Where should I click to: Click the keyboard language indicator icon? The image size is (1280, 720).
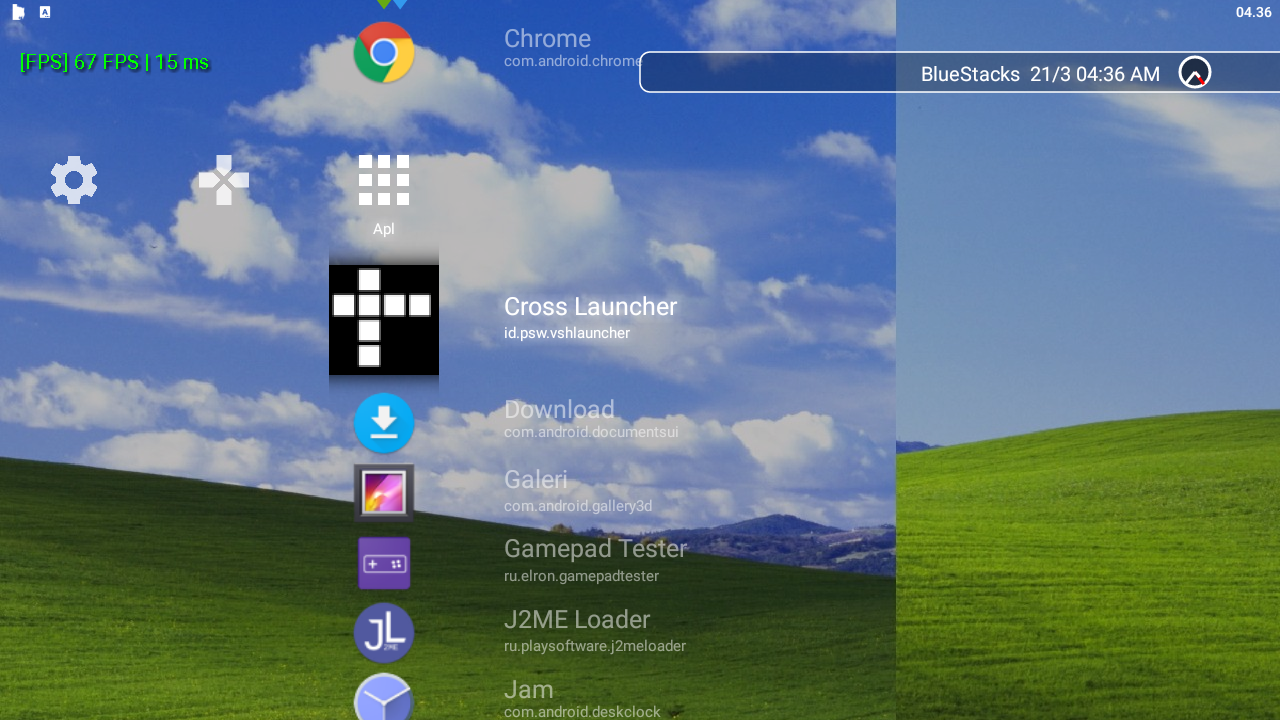(45, 12)
